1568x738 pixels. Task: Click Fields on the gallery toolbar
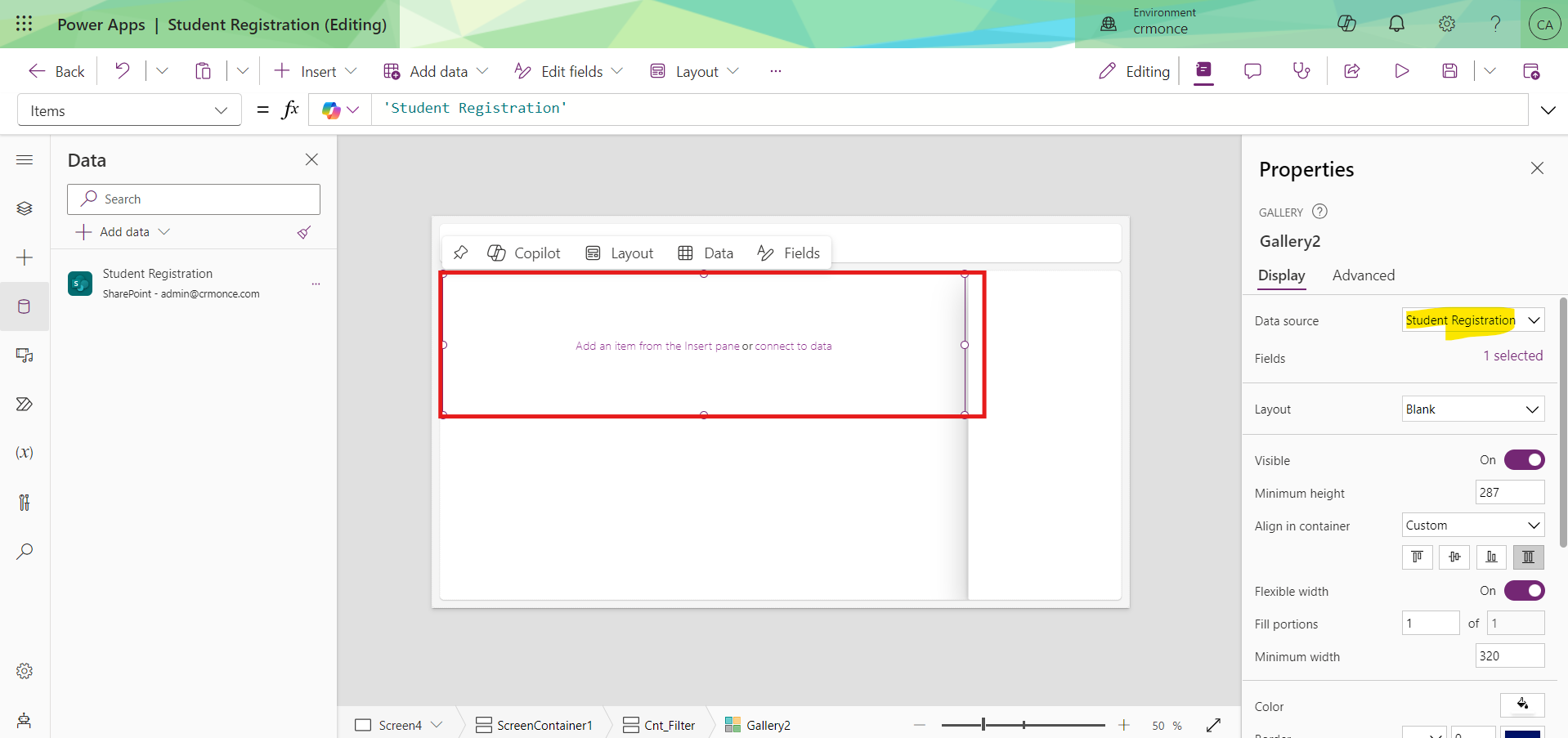pos(789,253)
